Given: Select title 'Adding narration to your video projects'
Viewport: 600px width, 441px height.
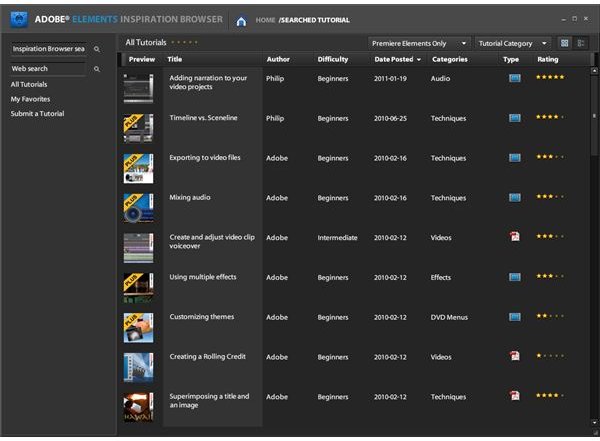Looking at the screenshot, I should 208,82.
